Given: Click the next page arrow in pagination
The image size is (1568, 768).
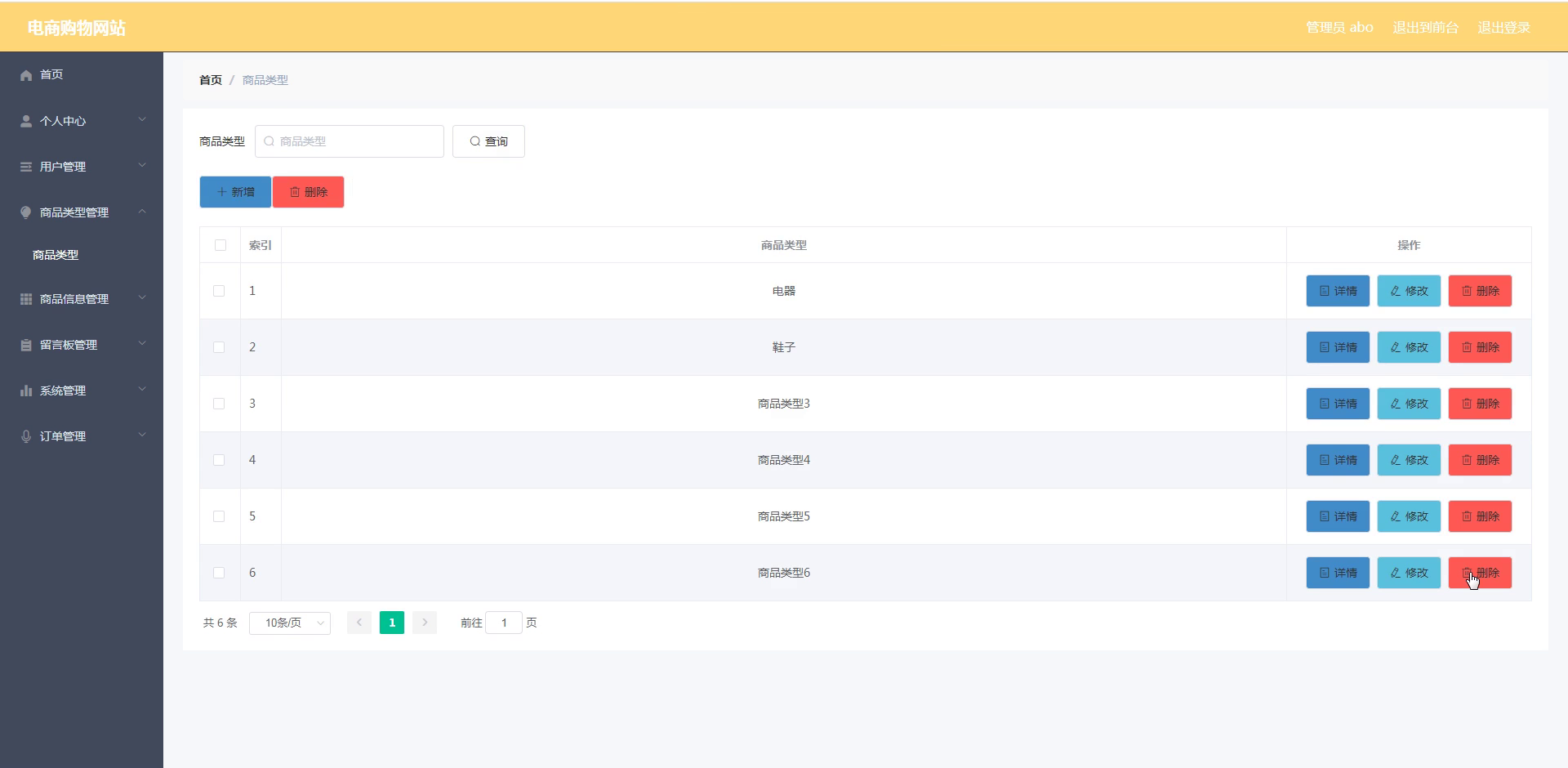Looking at the screenshot, I should click(425, 623).
